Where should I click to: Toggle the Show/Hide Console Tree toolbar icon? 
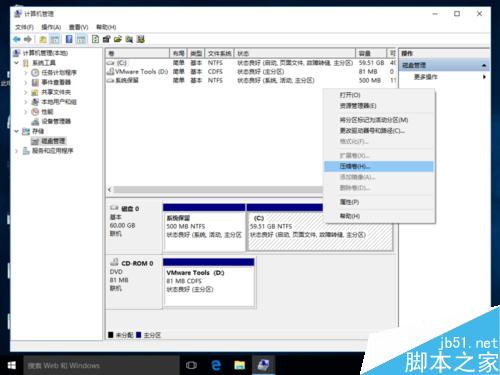tap(55, 39)
